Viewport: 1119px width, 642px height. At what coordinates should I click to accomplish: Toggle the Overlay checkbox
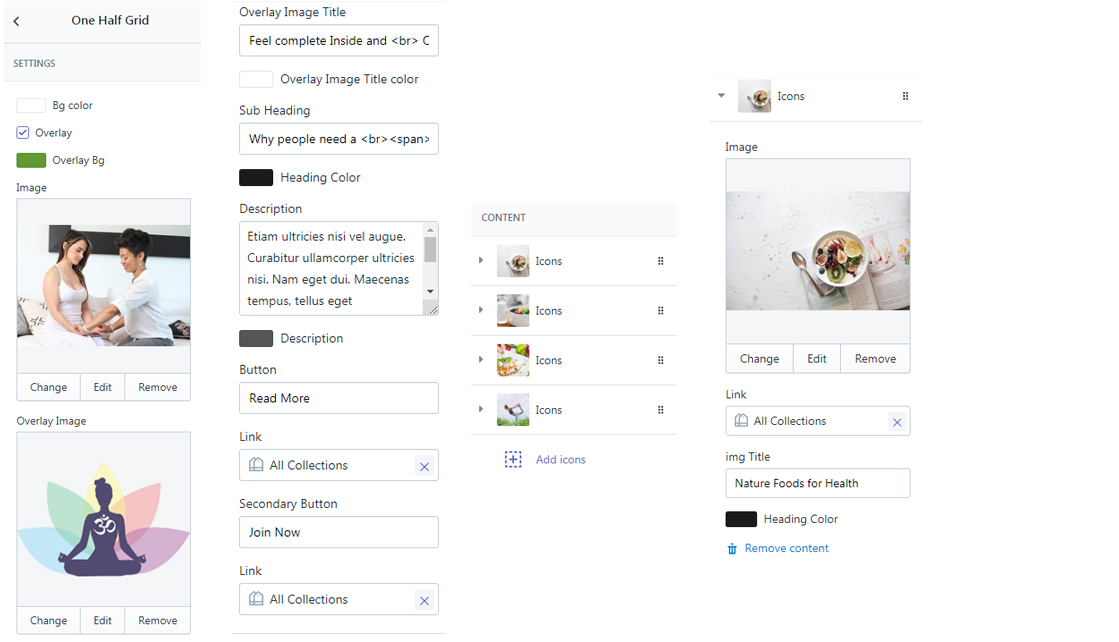point(23,133)
